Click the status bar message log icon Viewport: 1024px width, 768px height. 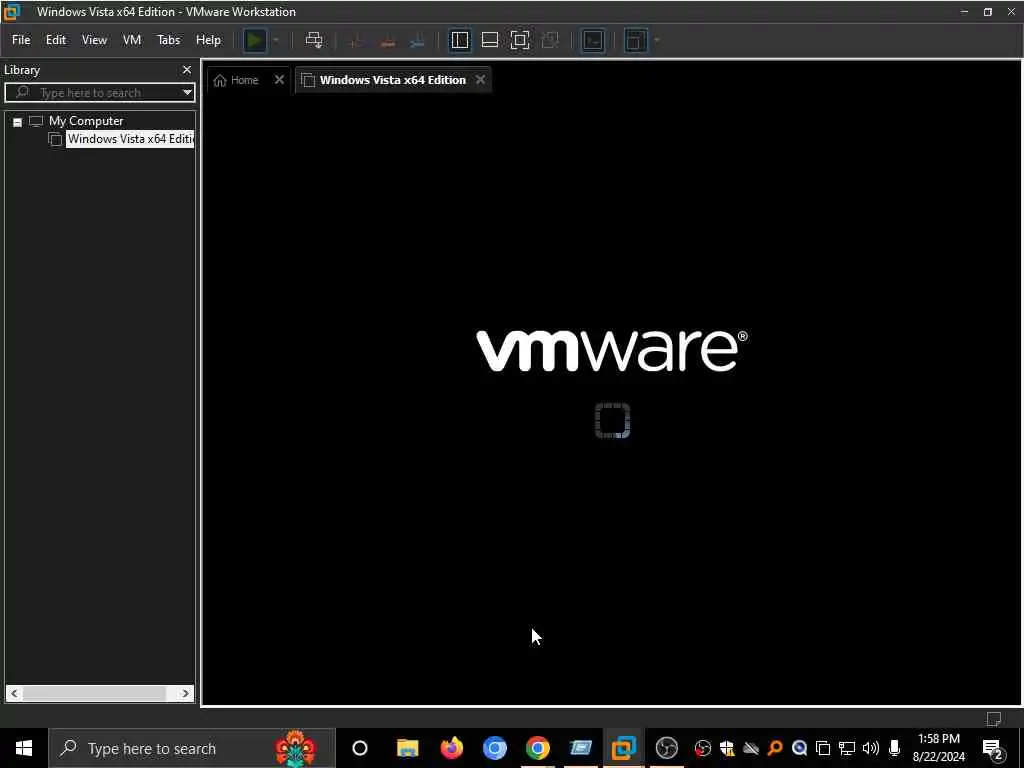pyautogui.click(x=993, y=719)
